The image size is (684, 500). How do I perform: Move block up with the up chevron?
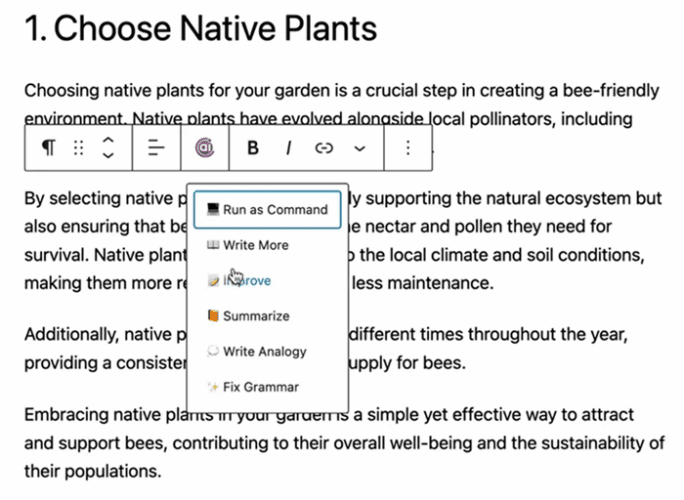point(108,140)
